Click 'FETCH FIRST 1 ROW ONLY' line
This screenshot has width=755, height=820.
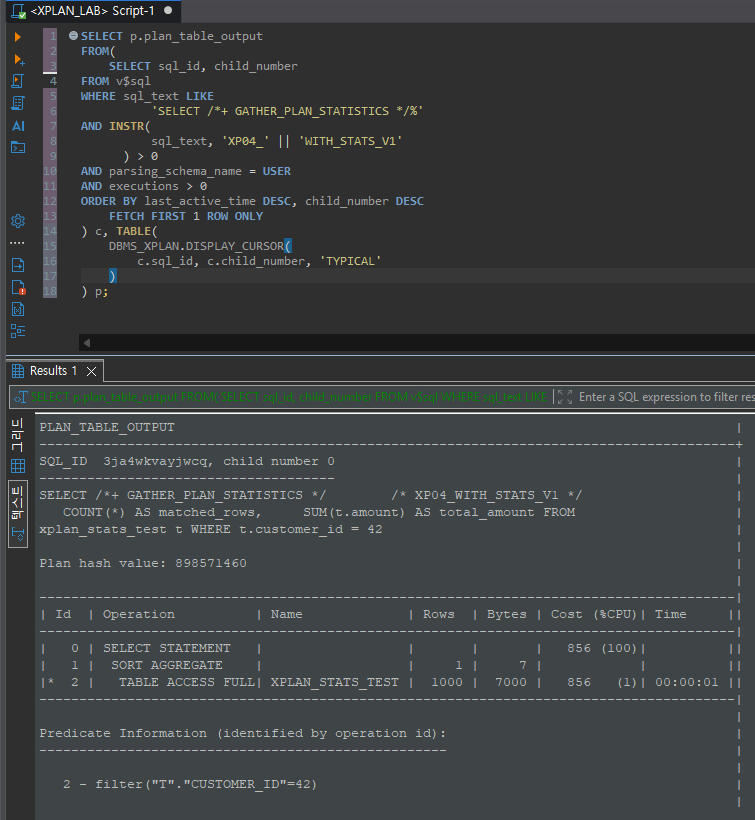pos(186,216)
